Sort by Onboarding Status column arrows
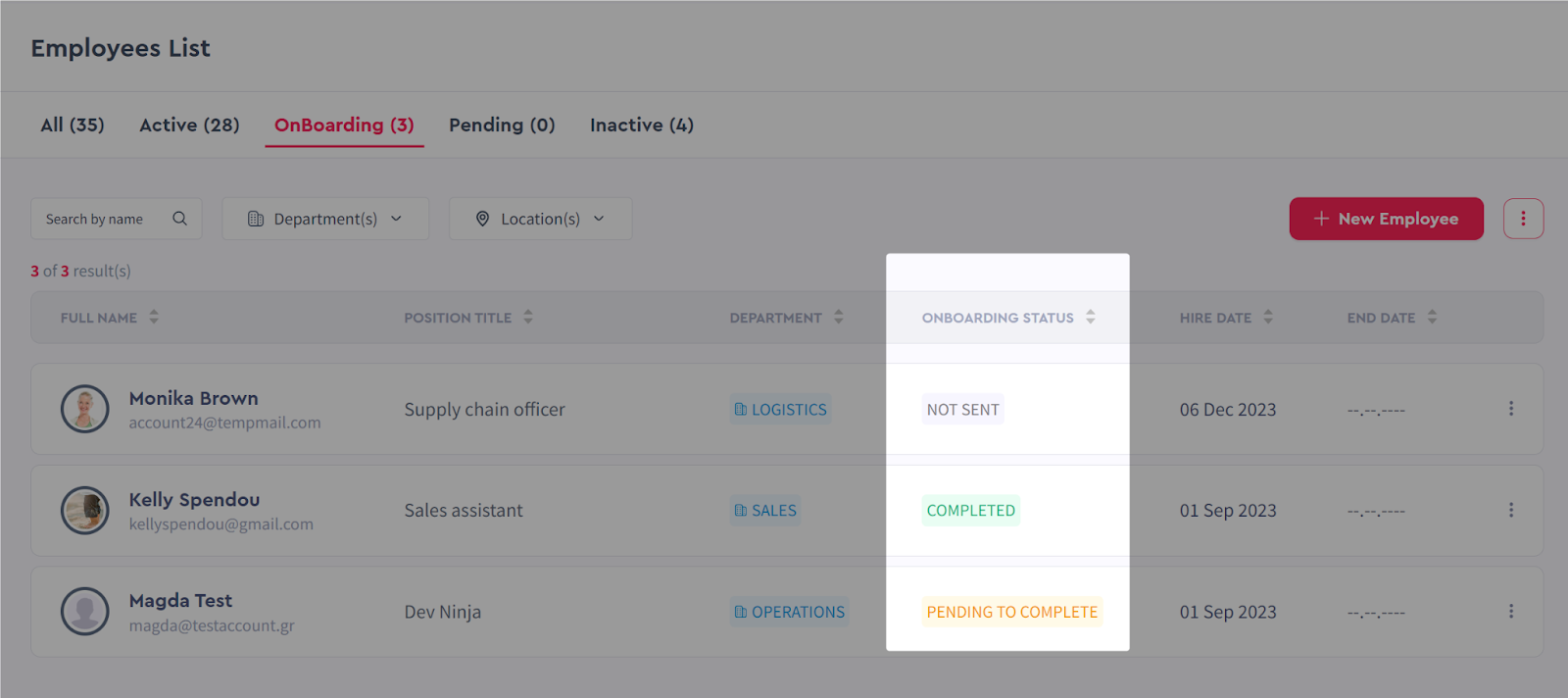Image resolution: width=1568 pixels, height=698 pixels. click(1091, 317)
